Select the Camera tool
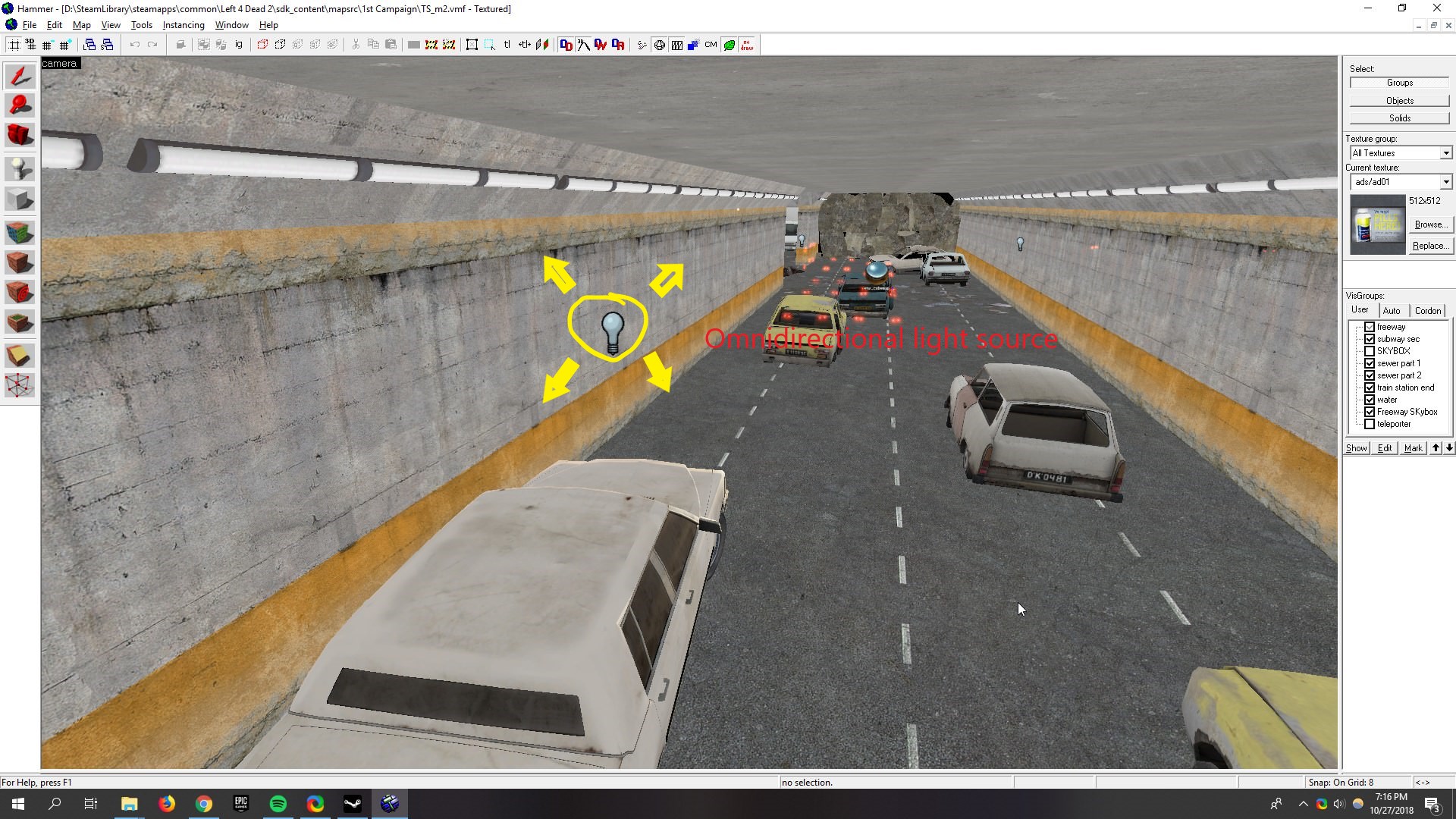The height and width of the screenshot is (819, 1456). (20, 135)
